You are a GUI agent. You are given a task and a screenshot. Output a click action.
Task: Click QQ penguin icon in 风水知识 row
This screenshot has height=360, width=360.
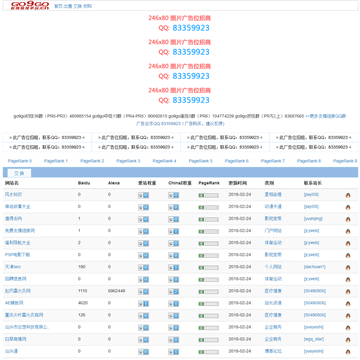(x=348, y=195)
